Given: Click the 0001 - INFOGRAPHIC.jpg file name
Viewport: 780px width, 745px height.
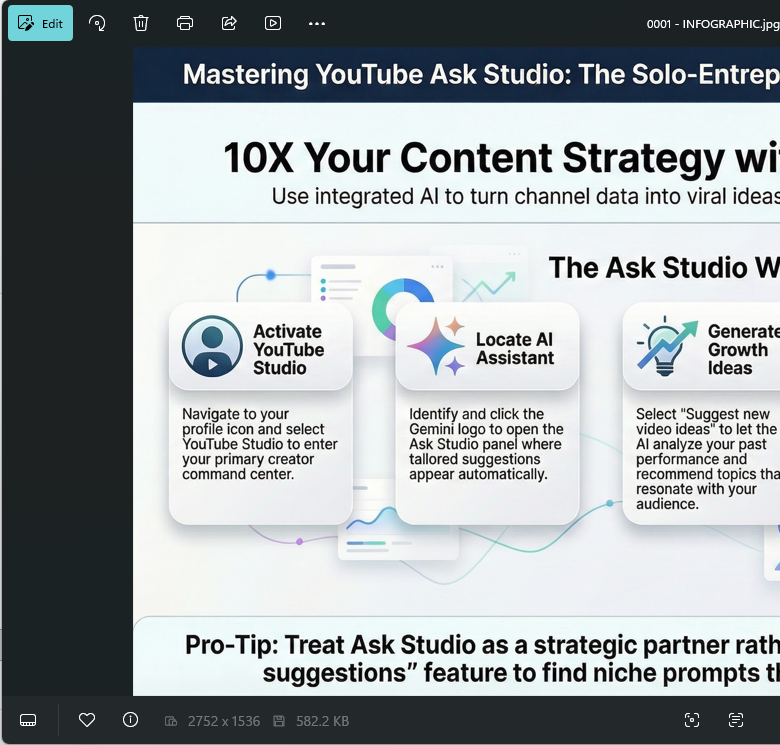Looking at the screenshot, I should (712, 23).
